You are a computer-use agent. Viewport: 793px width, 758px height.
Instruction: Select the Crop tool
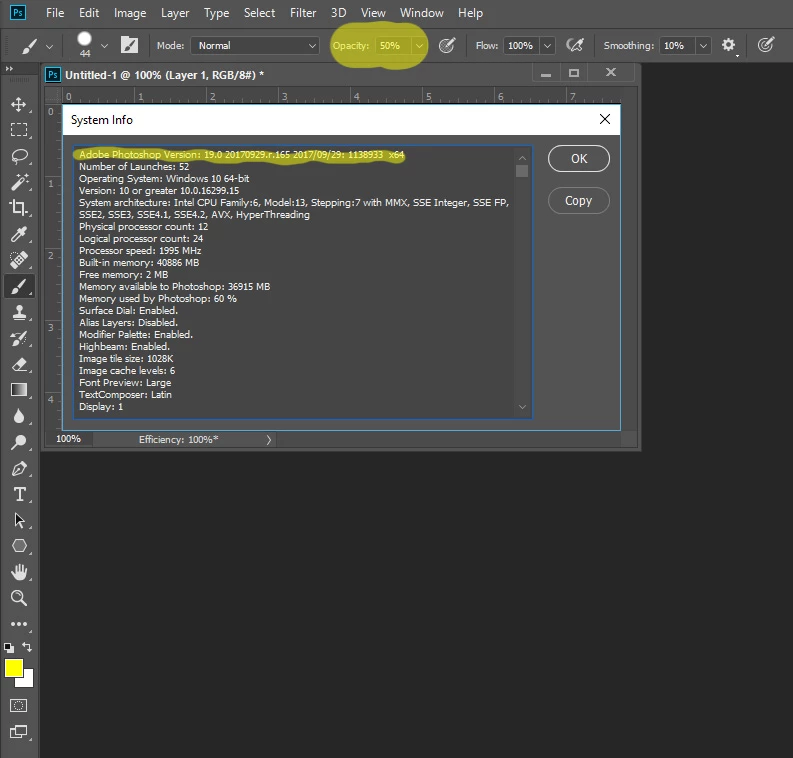(19, 207)
